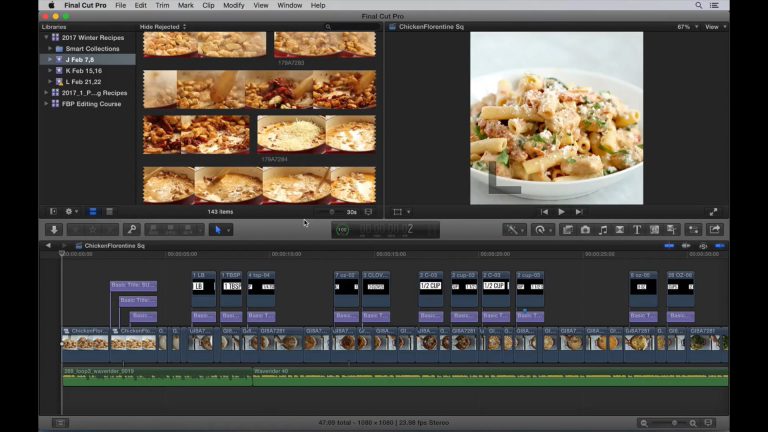Show the inspector panel icon
Viewport: 768px width, 432px height.
pyautogui.click(x=694, y=230)
